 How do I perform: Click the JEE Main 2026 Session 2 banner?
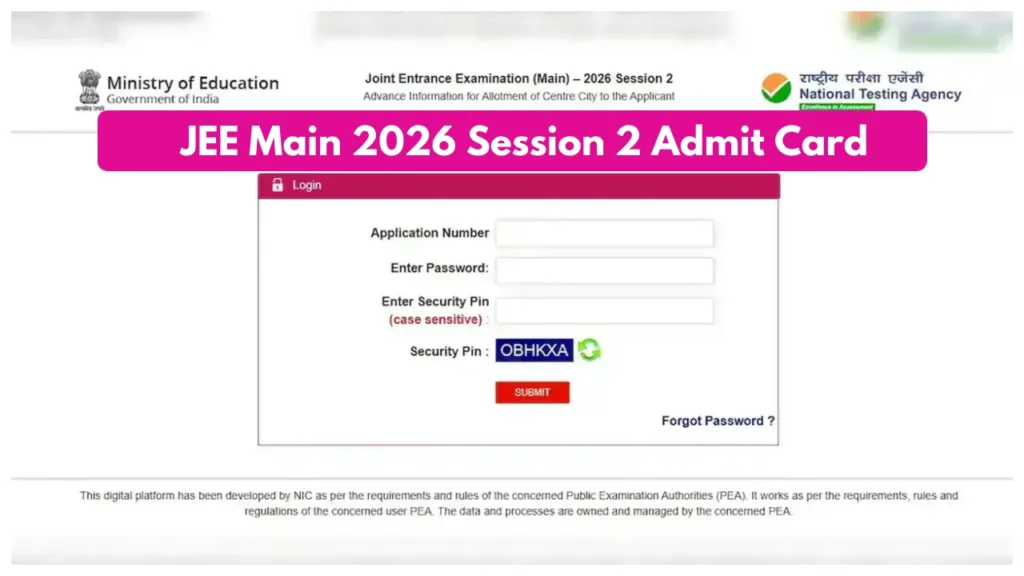click(514, 141)
